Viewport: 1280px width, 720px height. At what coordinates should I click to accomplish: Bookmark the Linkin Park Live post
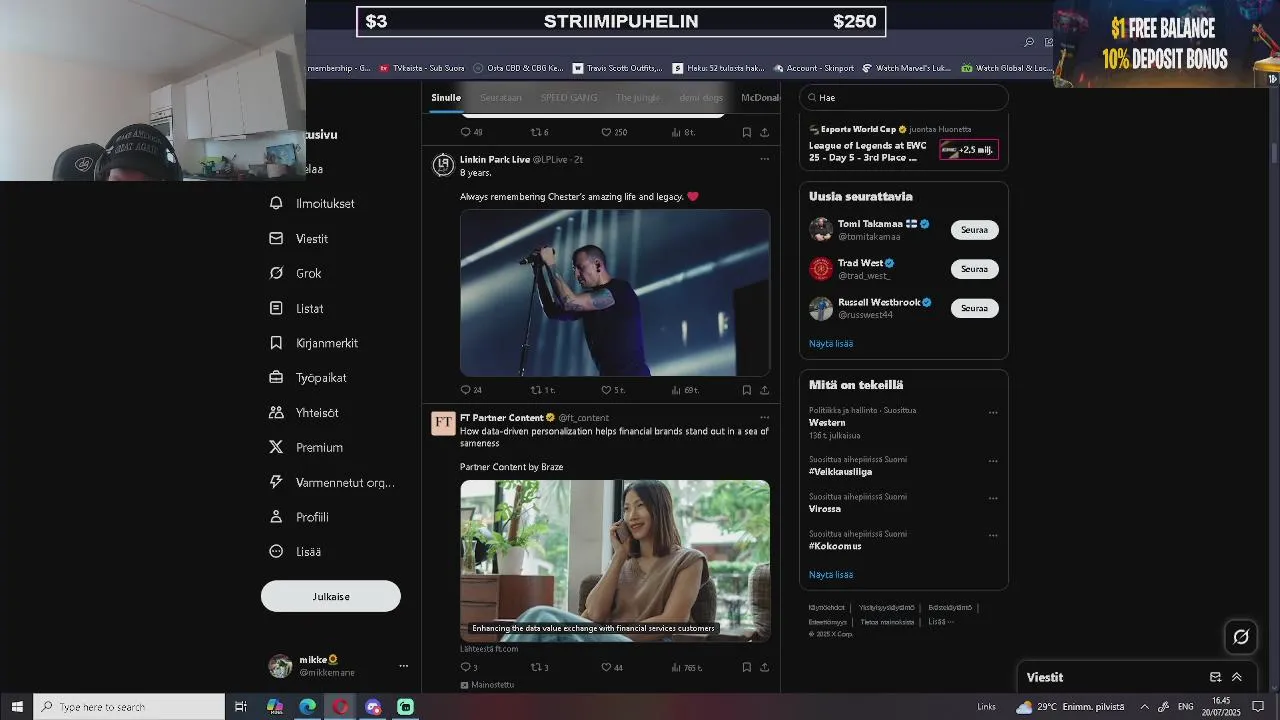(746, 390)
